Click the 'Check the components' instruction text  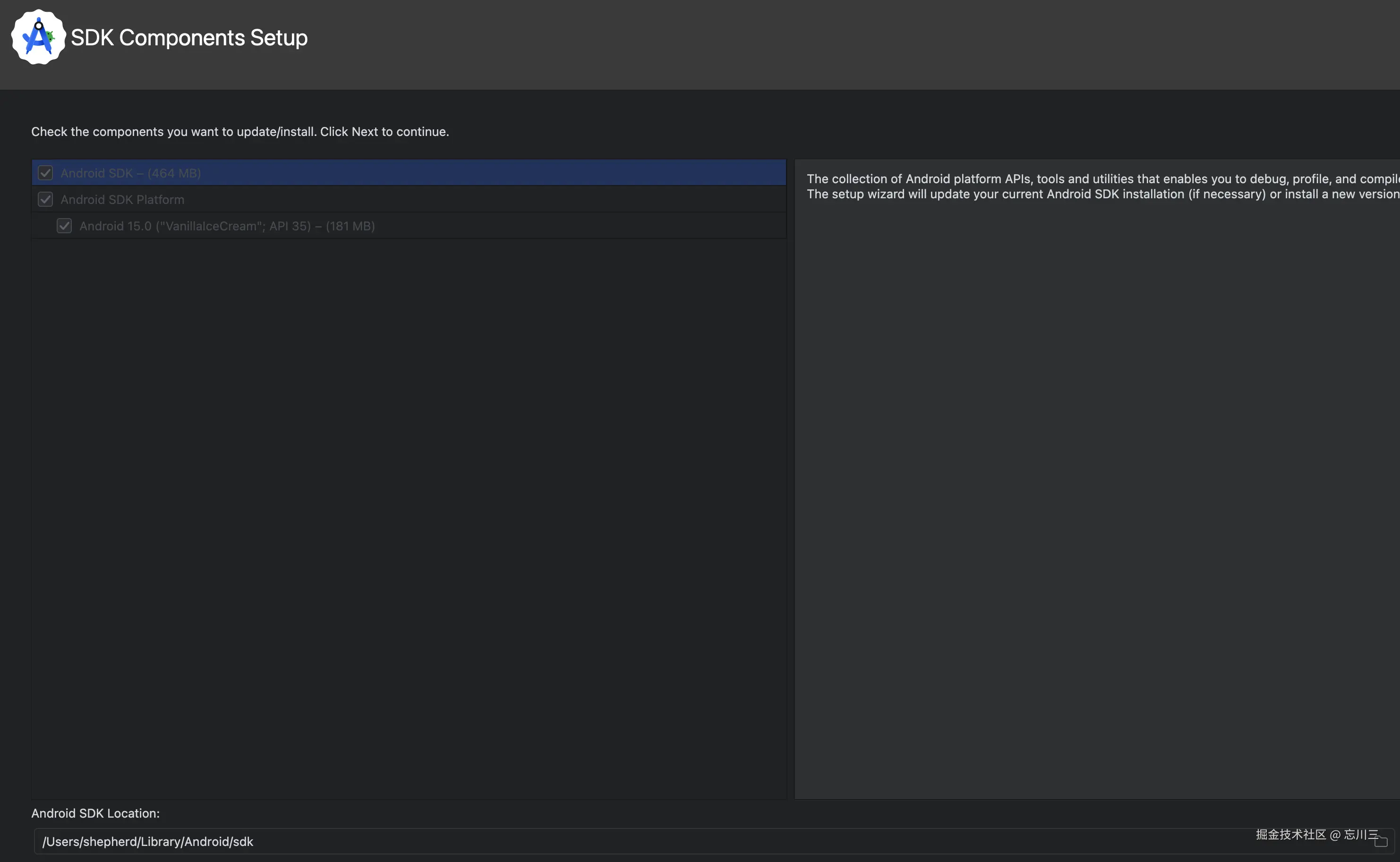[239, 132]
